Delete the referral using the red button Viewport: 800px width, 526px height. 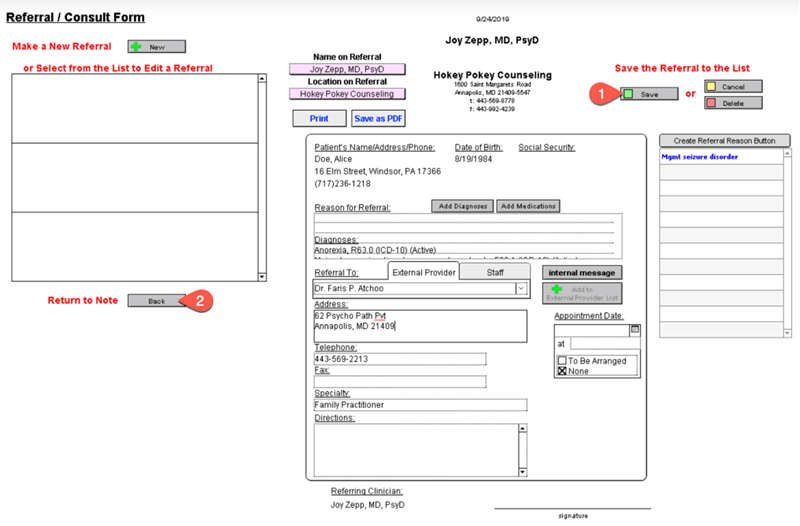(733, 103)
